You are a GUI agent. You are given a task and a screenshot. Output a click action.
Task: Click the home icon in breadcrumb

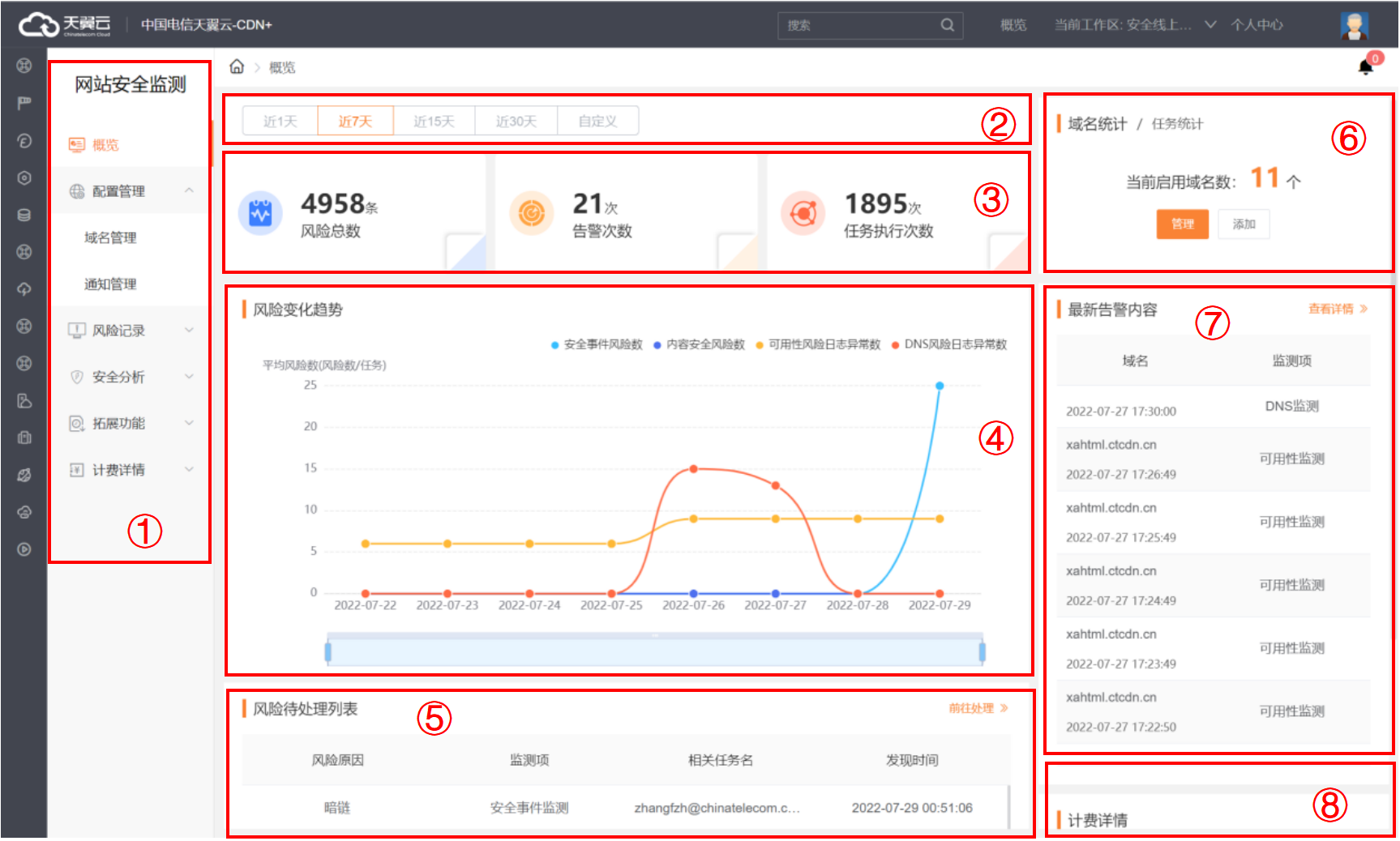click(237, 66)
